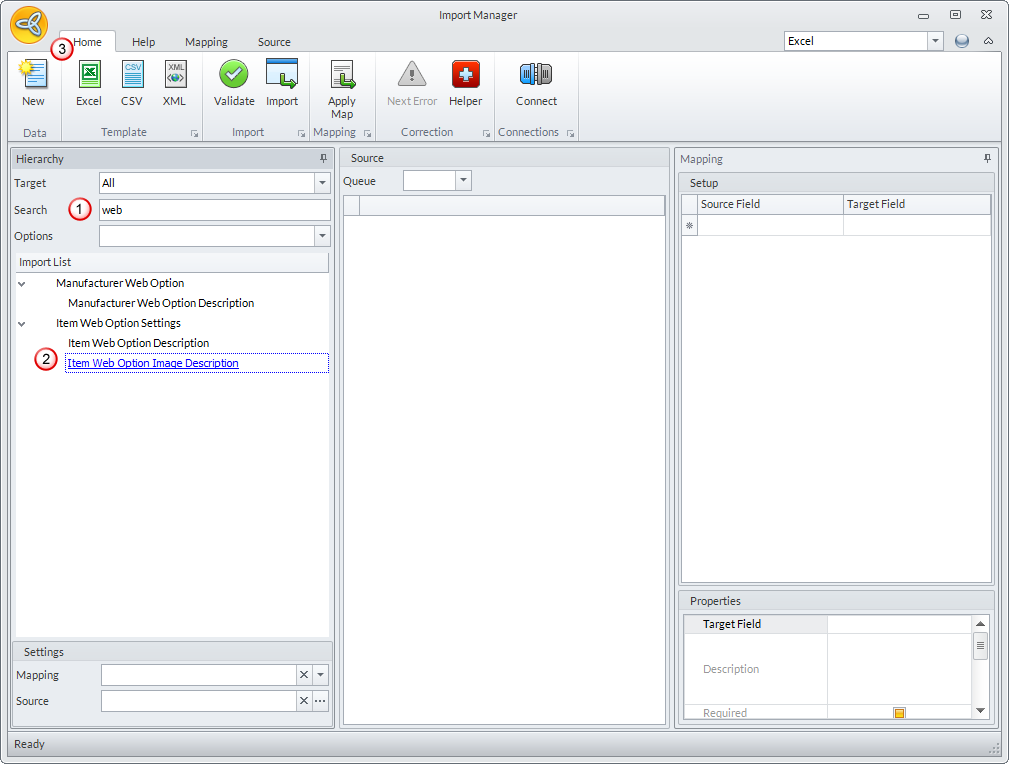The width and height of the screenshot is (1009, 764).
Task: Select Item Web Option Image Description link
Action: pyautogui.click(x=153, y=363)
